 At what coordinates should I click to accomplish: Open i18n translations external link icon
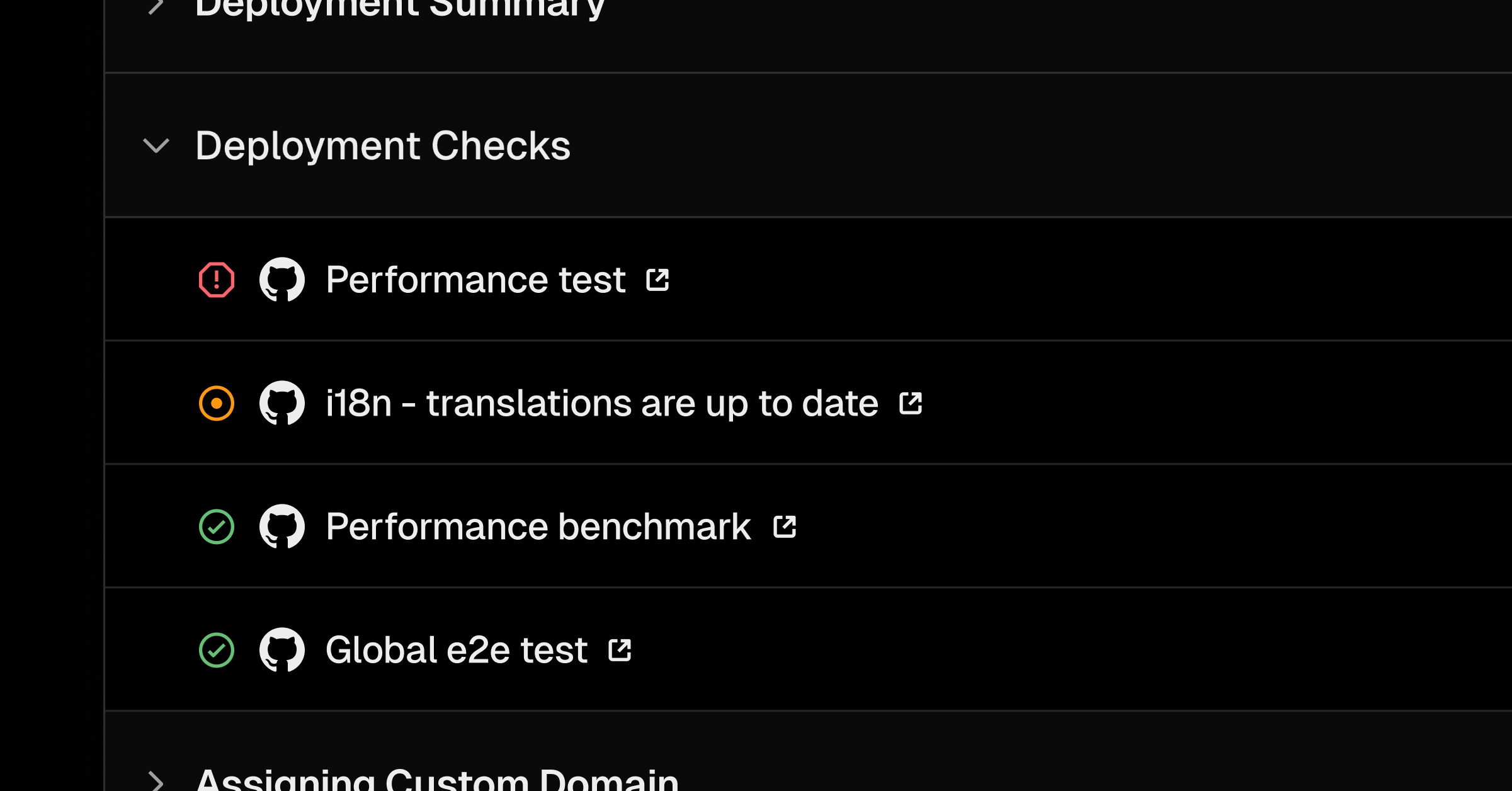coord(911,403)
